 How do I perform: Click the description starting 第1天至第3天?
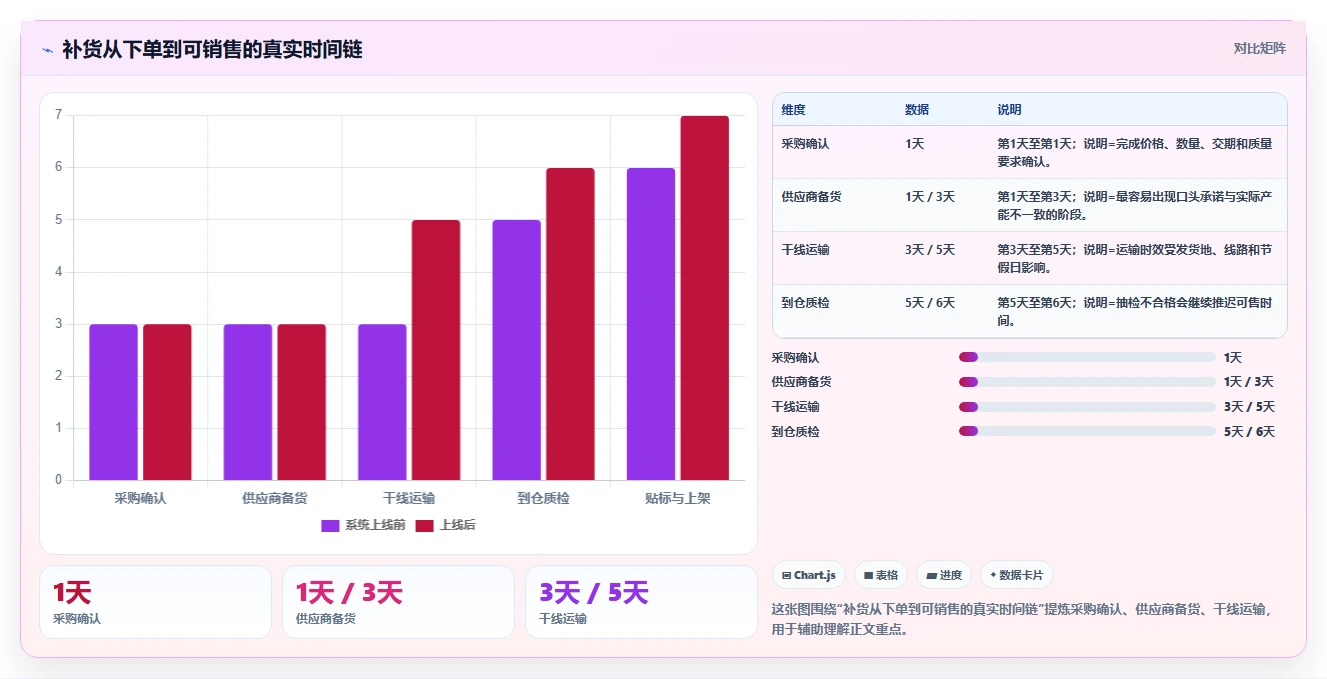(x=1135, y=205)
